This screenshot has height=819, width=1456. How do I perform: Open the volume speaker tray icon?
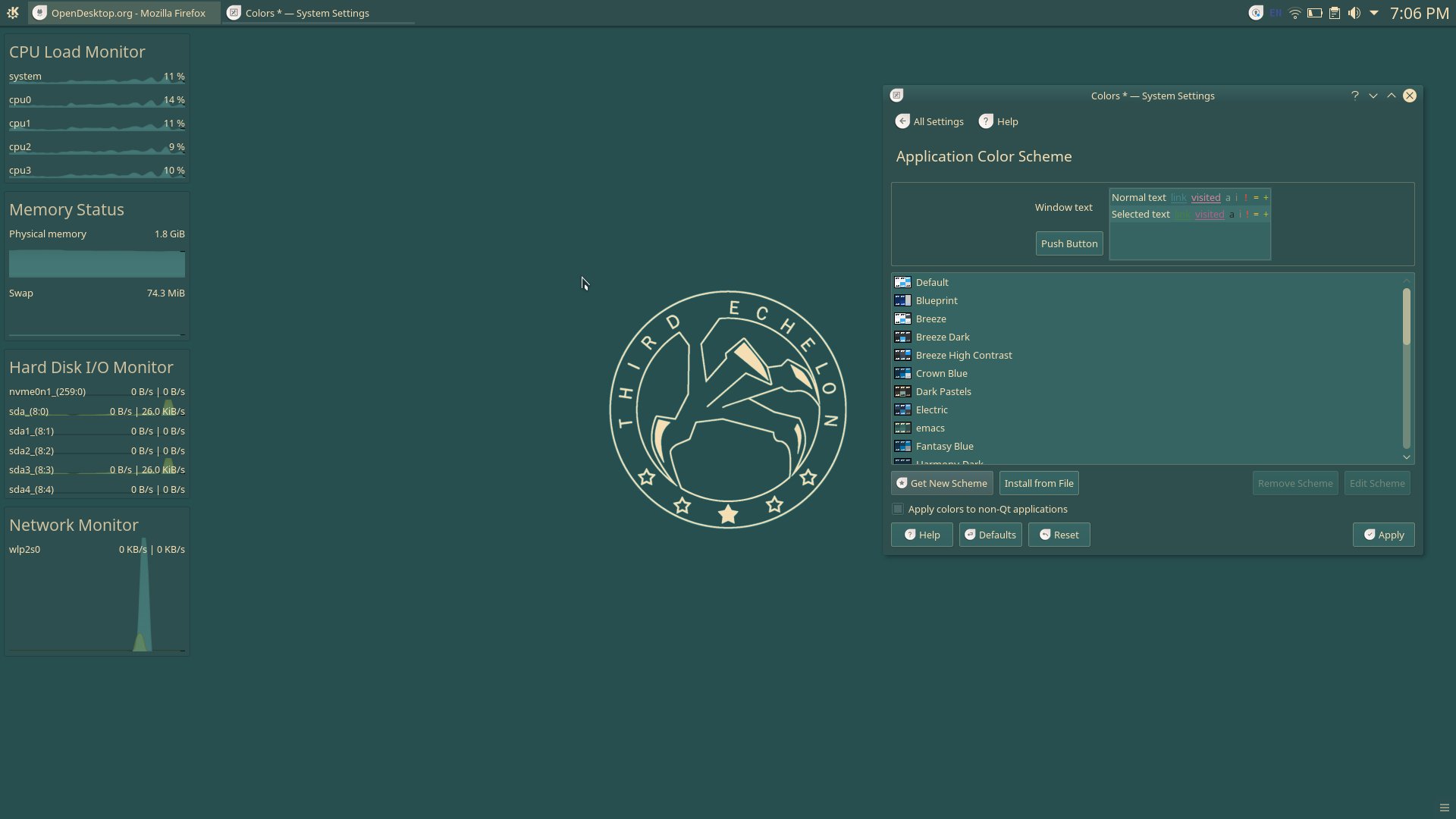click(1354, 13)
